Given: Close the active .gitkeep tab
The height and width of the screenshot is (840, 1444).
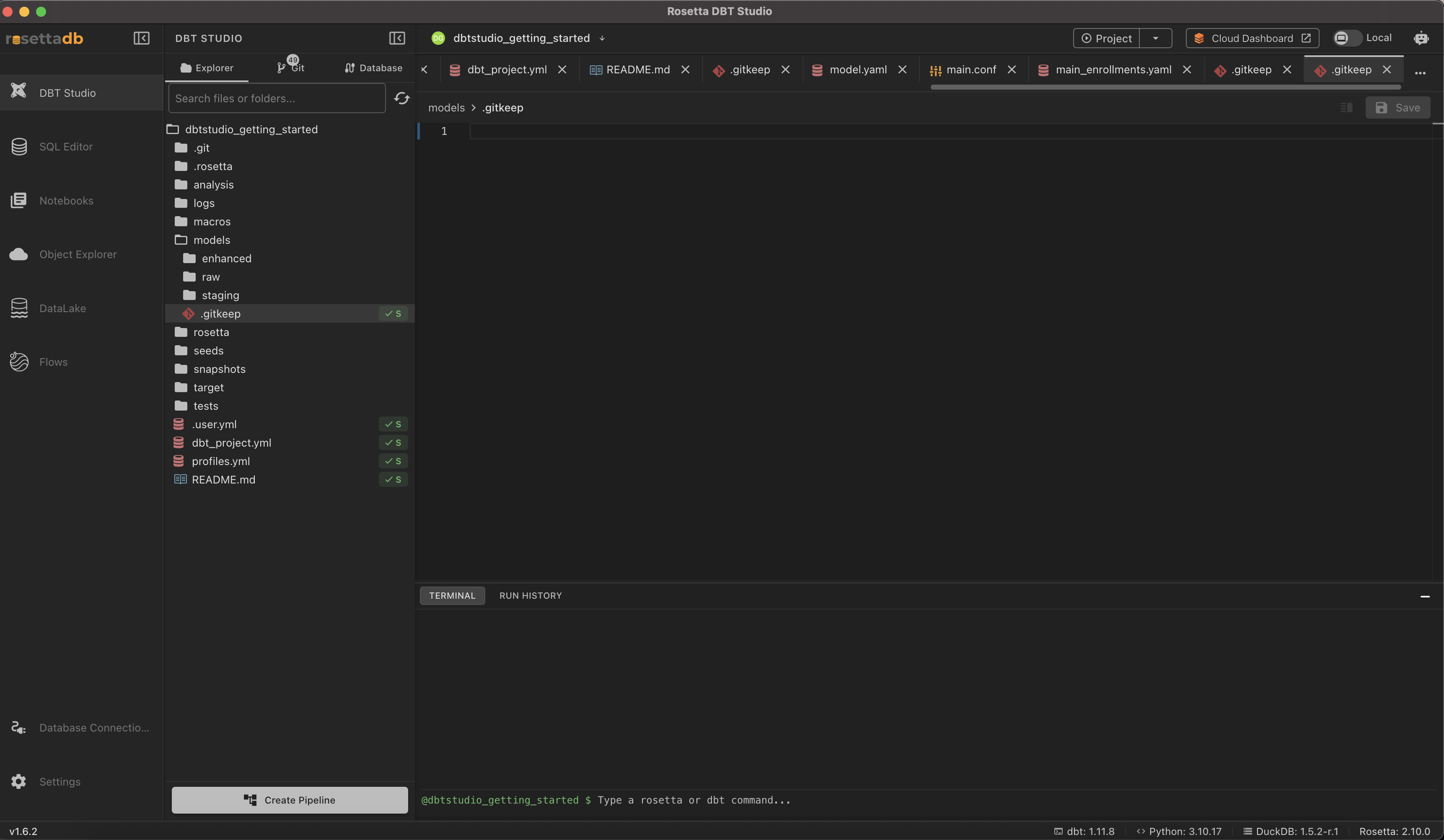Looking at the screenshot, I should pyautogui.click(x=1387, y=70).
